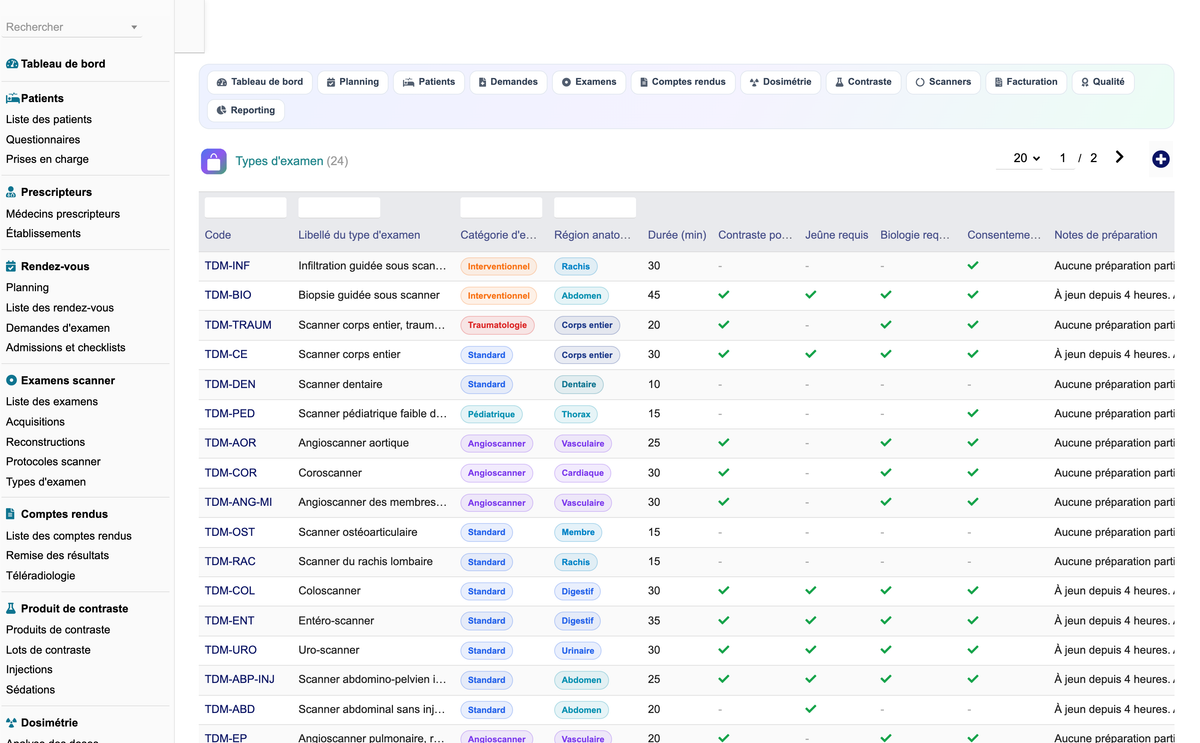The width and height of the screenshot is (1200, 743).
Task: Click the Rendez-vous calendar icon in sidebar
Action: (x=12, y=267)
